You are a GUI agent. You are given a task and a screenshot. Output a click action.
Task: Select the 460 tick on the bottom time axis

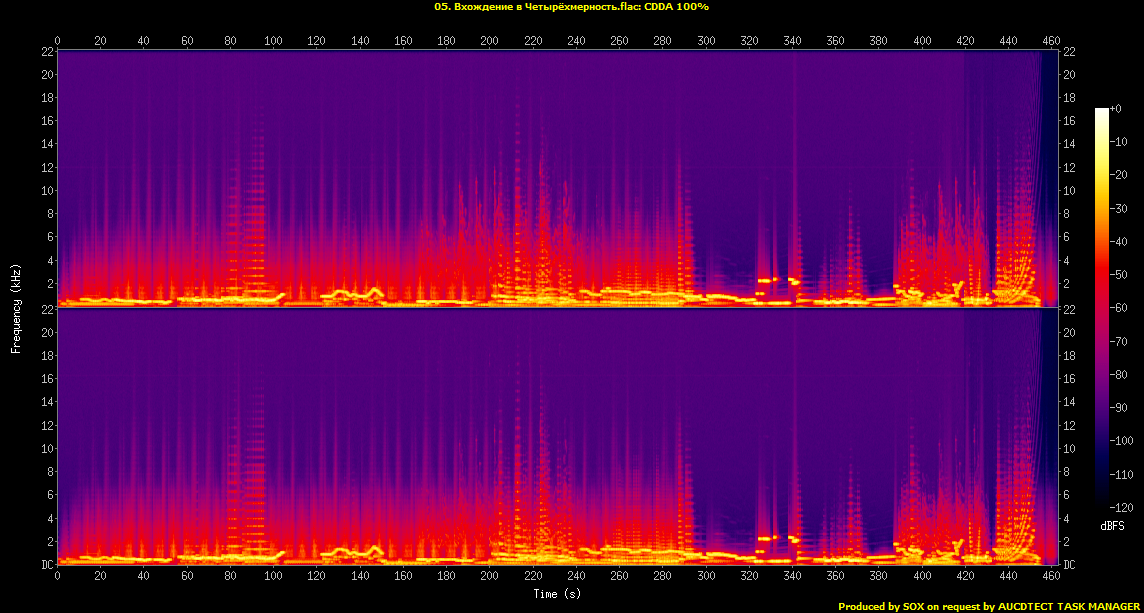(1051, 576)
